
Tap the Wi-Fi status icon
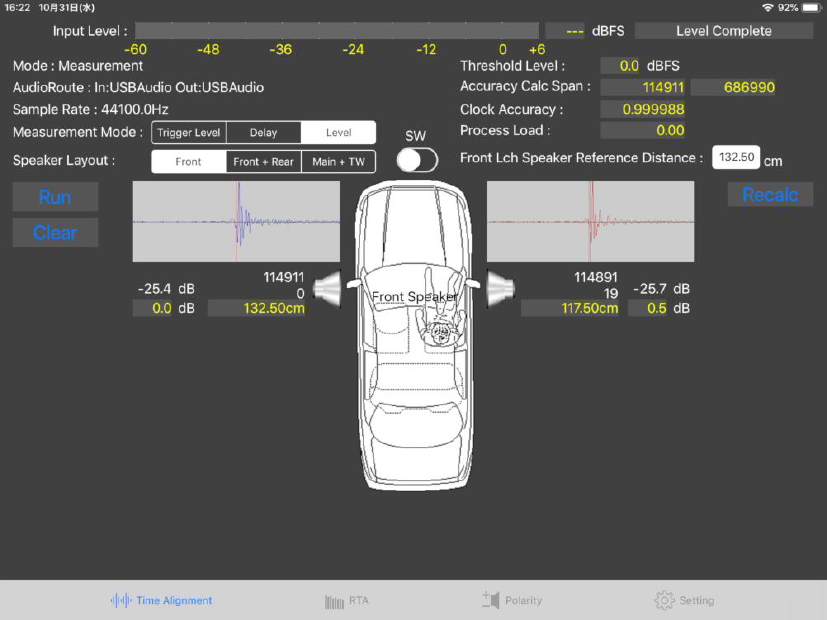[767, 7]
